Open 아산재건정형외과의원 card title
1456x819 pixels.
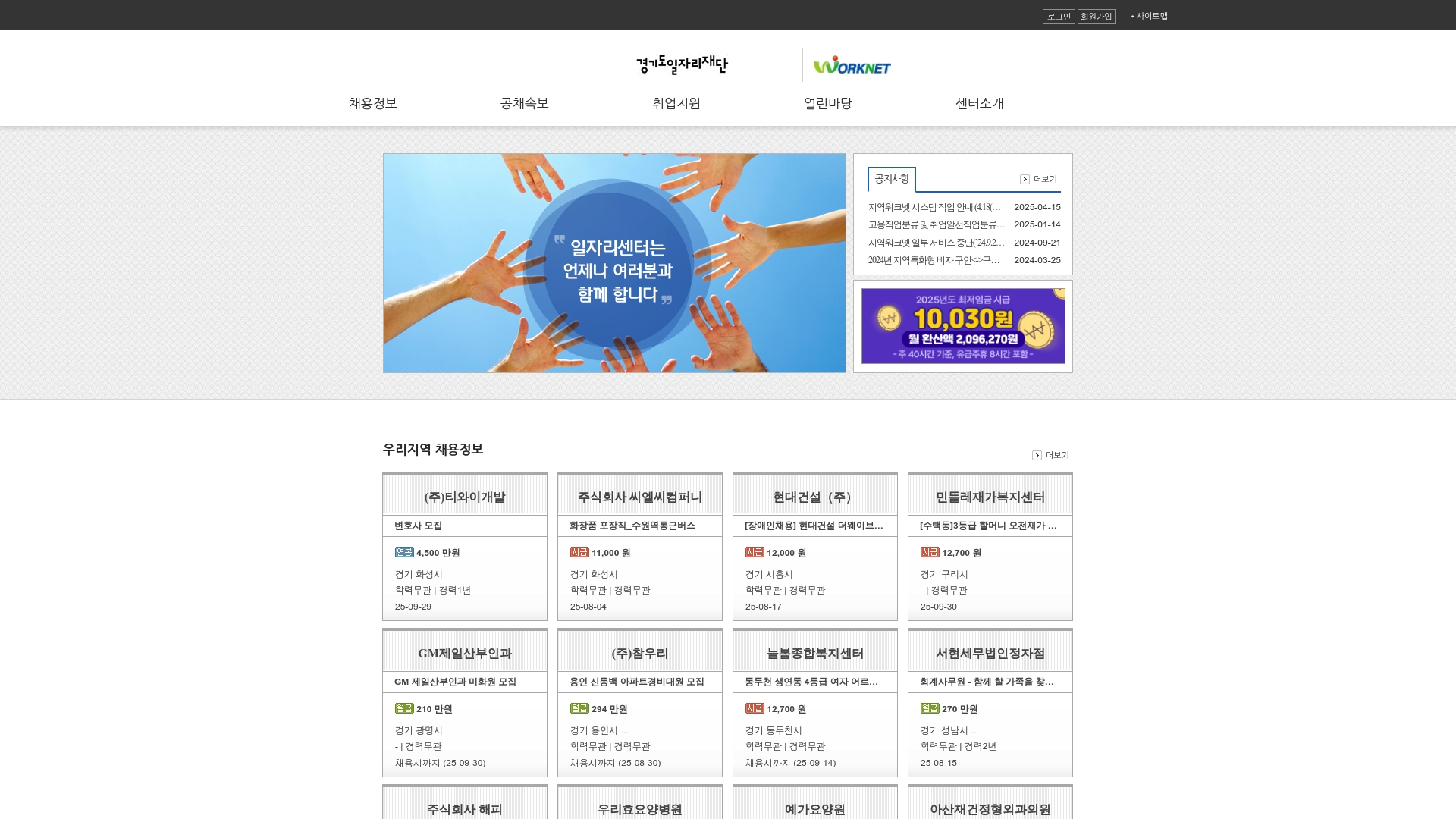click(x=990, y=809)
